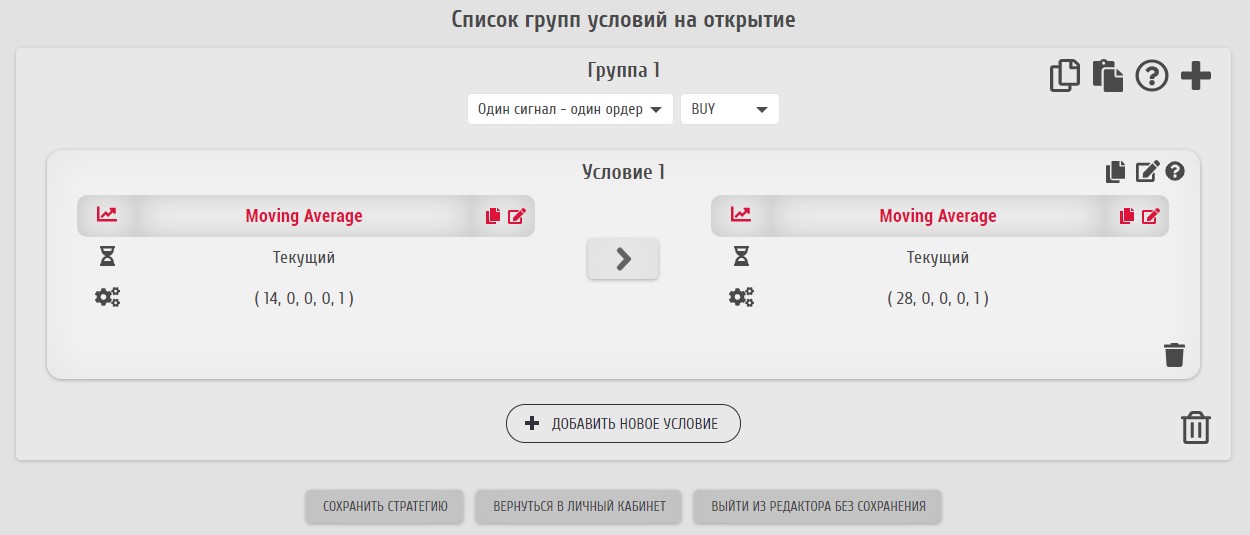Save the strategy
This screenshot has width=1250, height=535.
pyautogui.click(x=384, y=506)
